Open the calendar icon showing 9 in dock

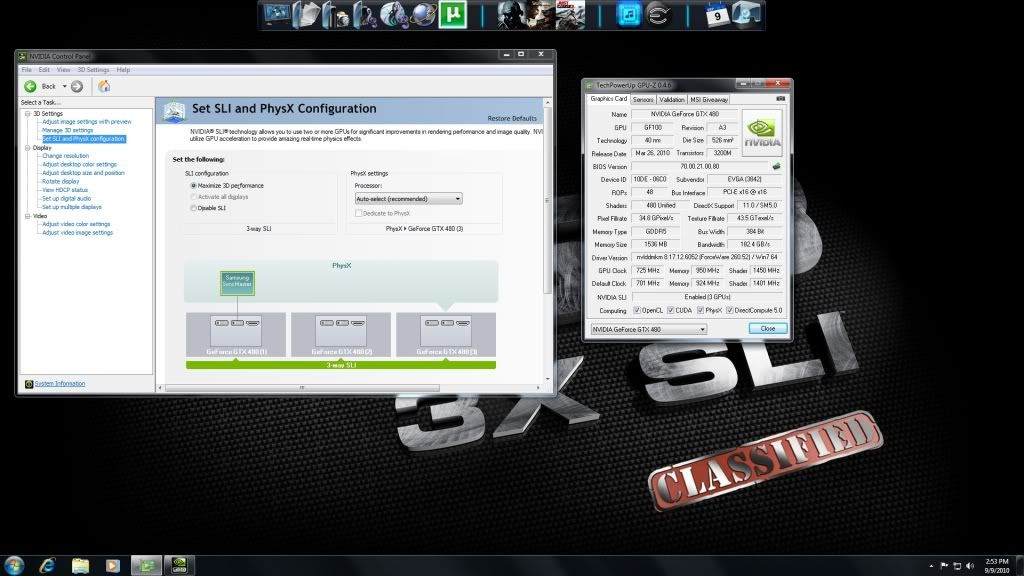[717, 15]
